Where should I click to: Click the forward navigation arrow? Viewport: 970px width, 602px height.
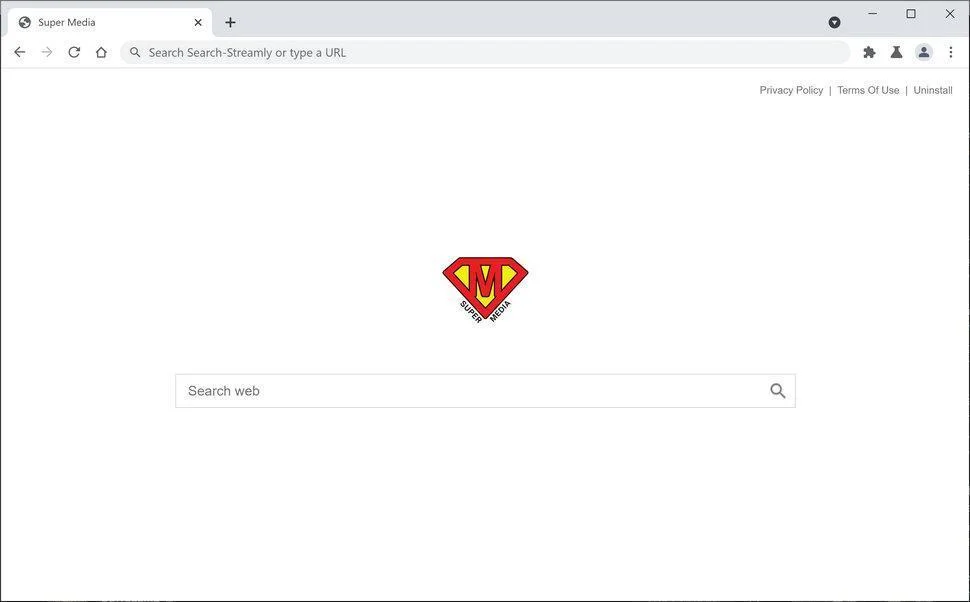pyautogui.click(x=47, y=53)
